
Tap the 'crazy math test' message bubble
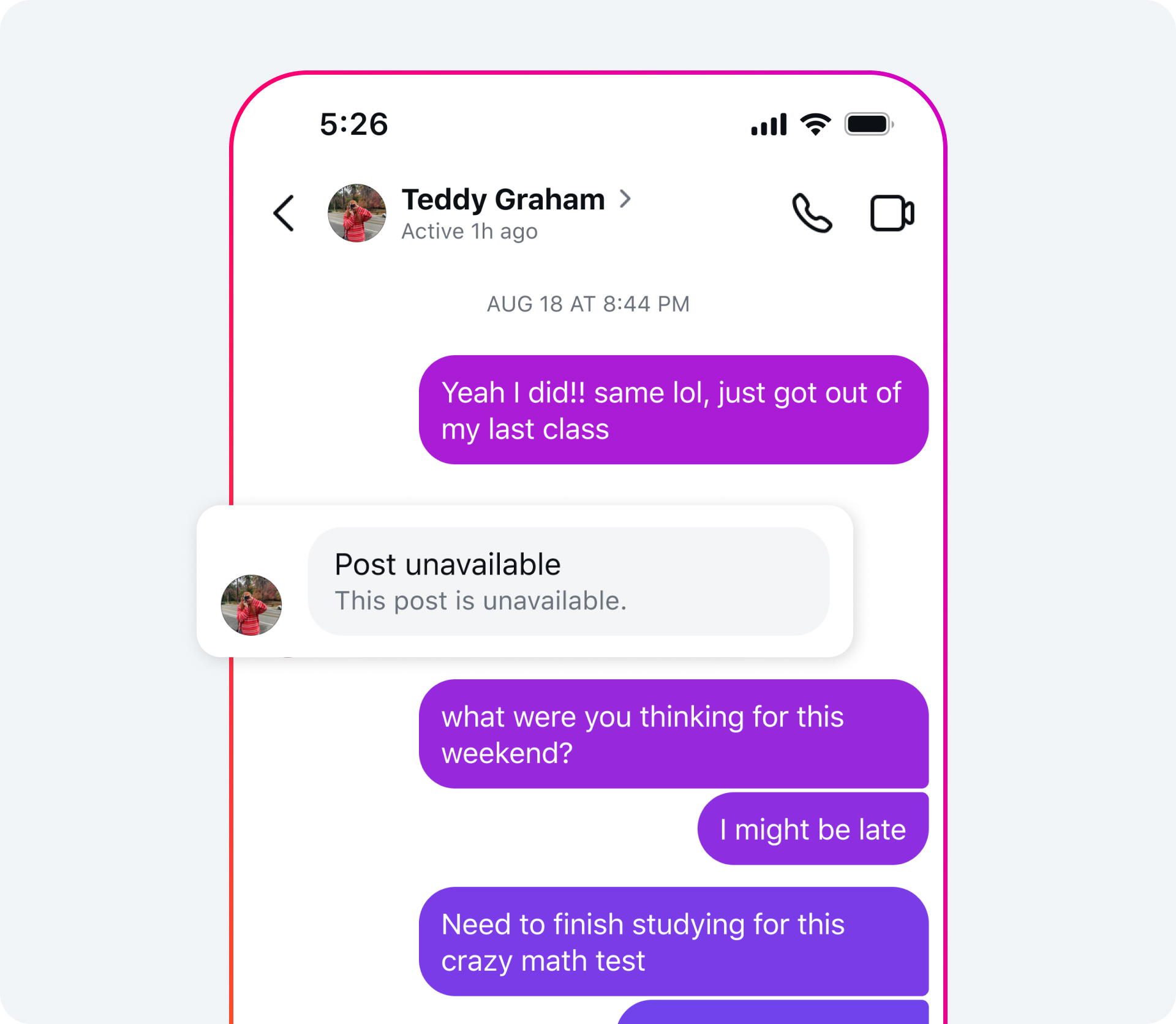[674, 941]
